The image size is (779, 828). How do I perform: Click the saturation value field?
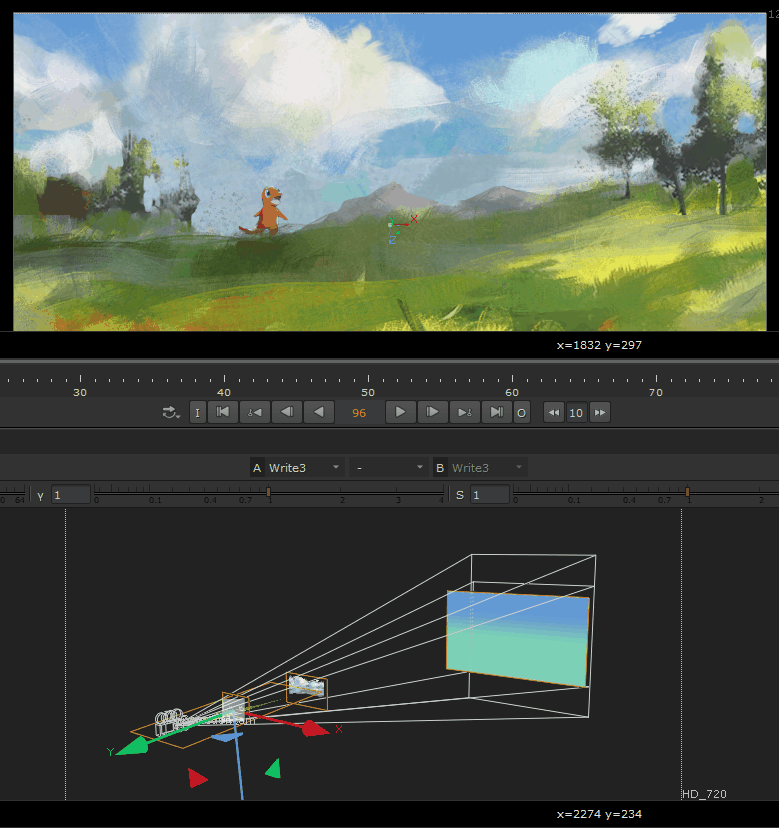[x=490, y=495]
